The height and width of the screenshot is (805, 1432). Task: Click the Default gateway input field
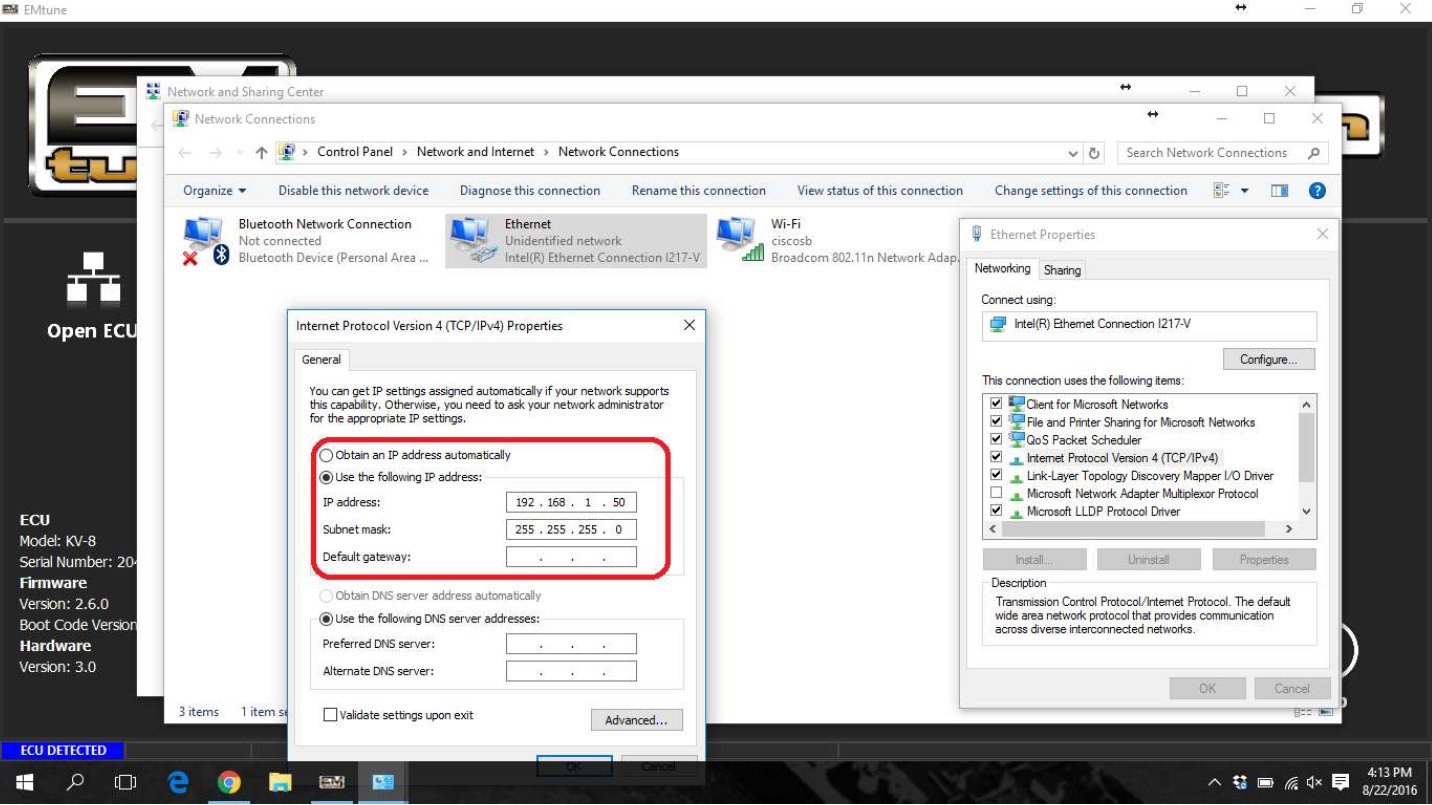click(571, 557)
